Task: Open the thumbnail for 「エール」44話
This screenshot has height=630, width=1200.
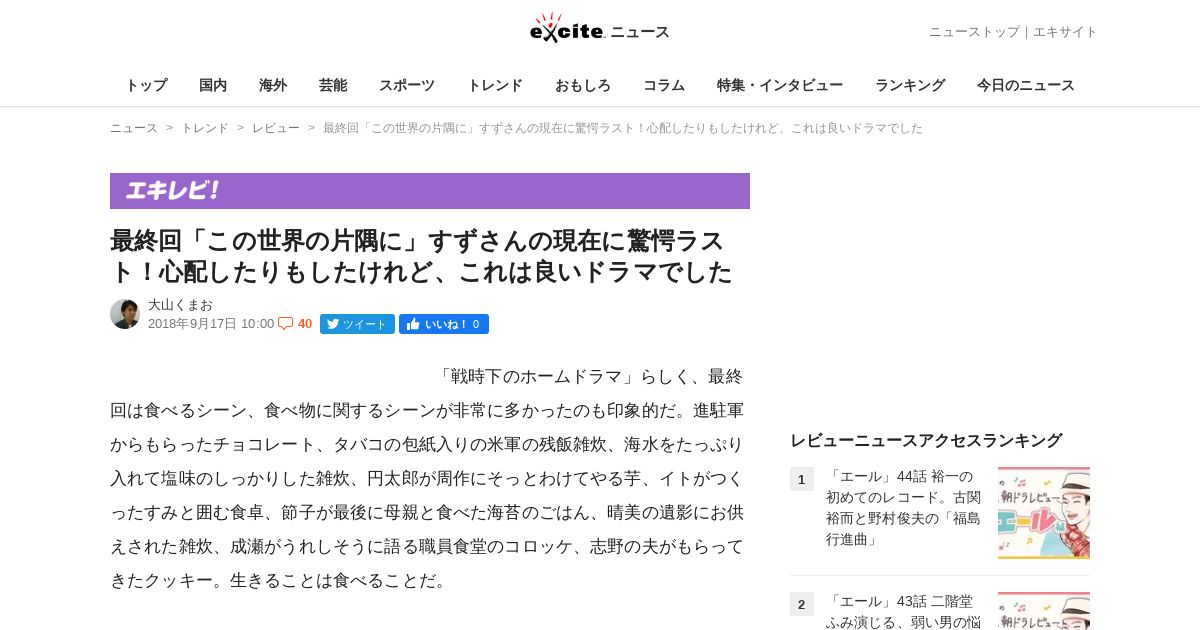Action: tap(1044, 513)
